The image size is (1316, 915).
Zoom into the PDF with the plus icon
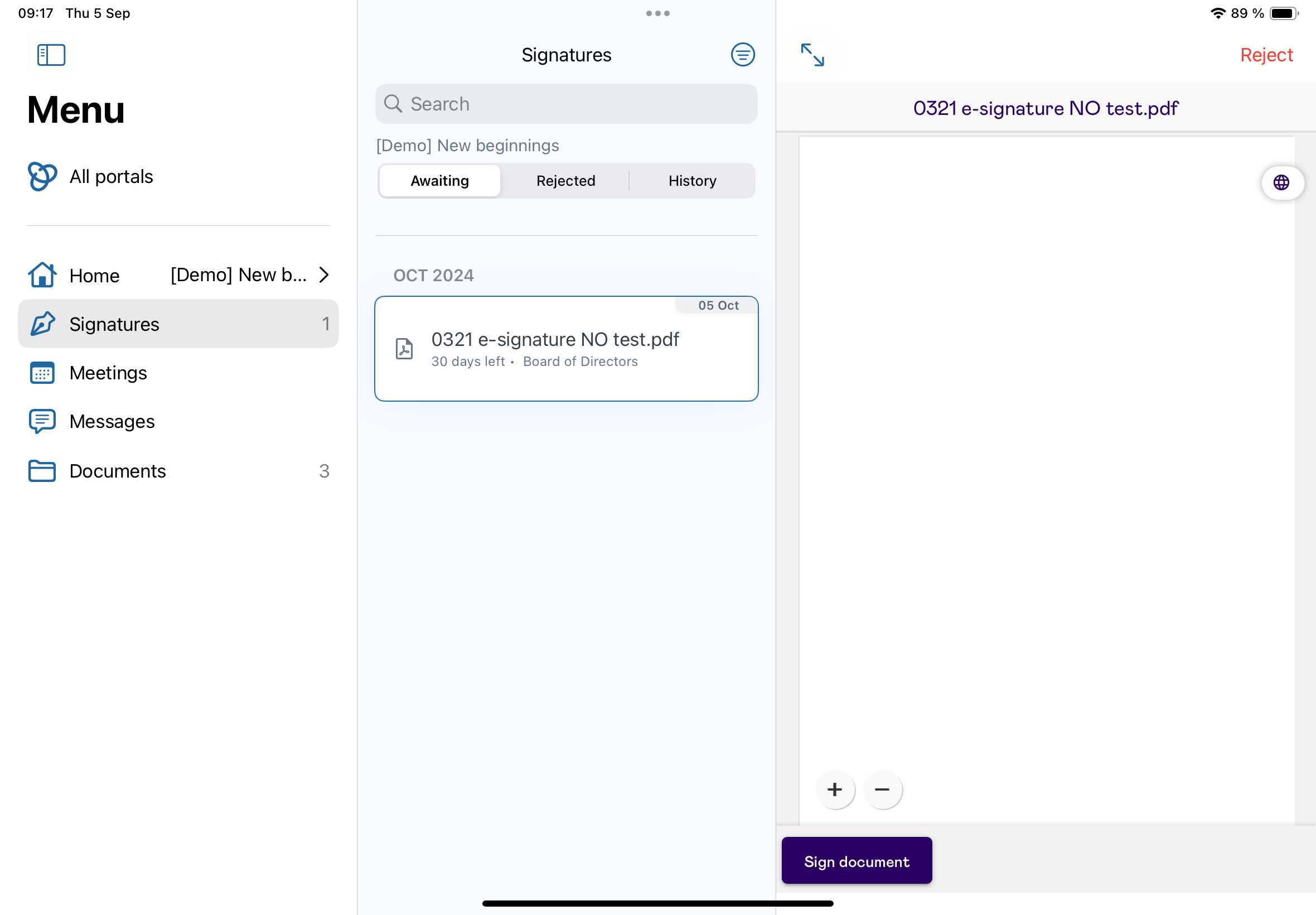835,789
